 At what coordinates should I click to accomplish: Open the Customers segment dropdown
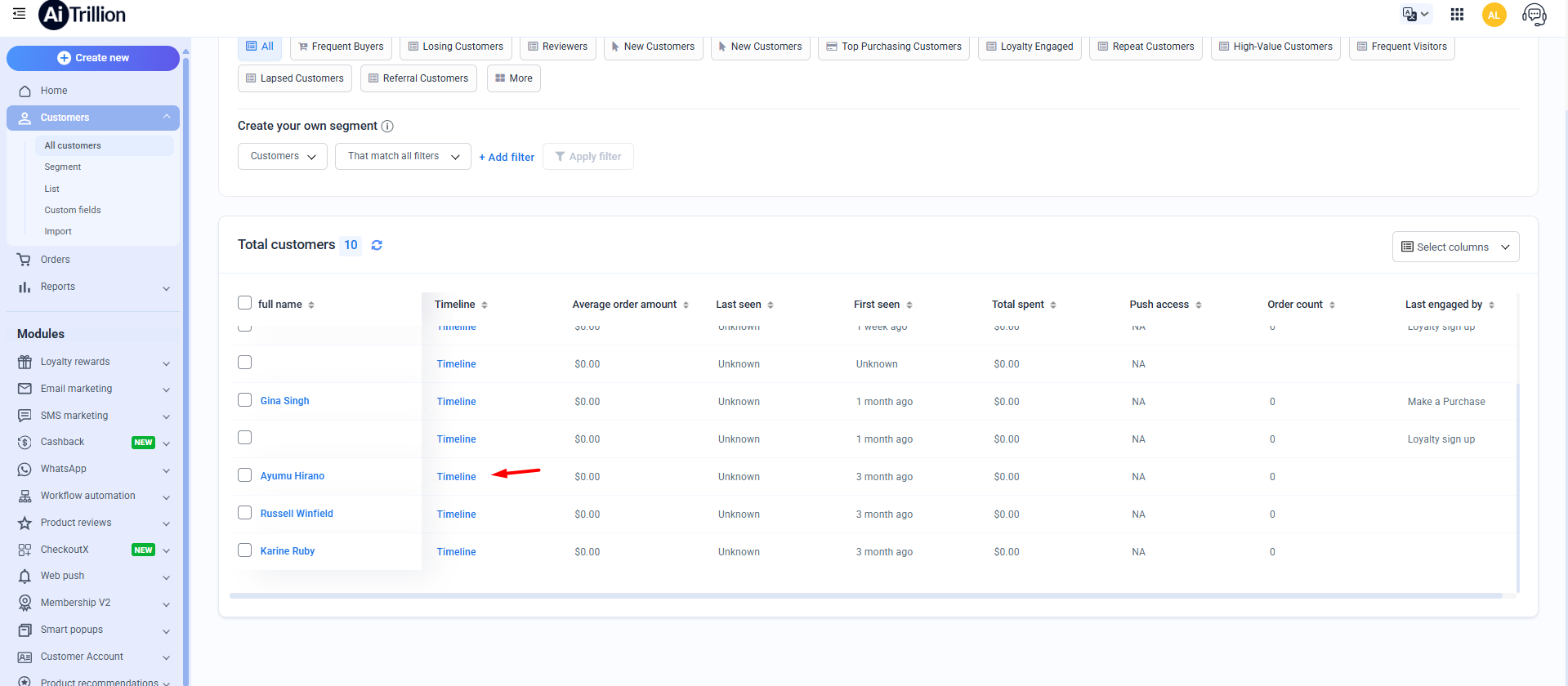283,156
